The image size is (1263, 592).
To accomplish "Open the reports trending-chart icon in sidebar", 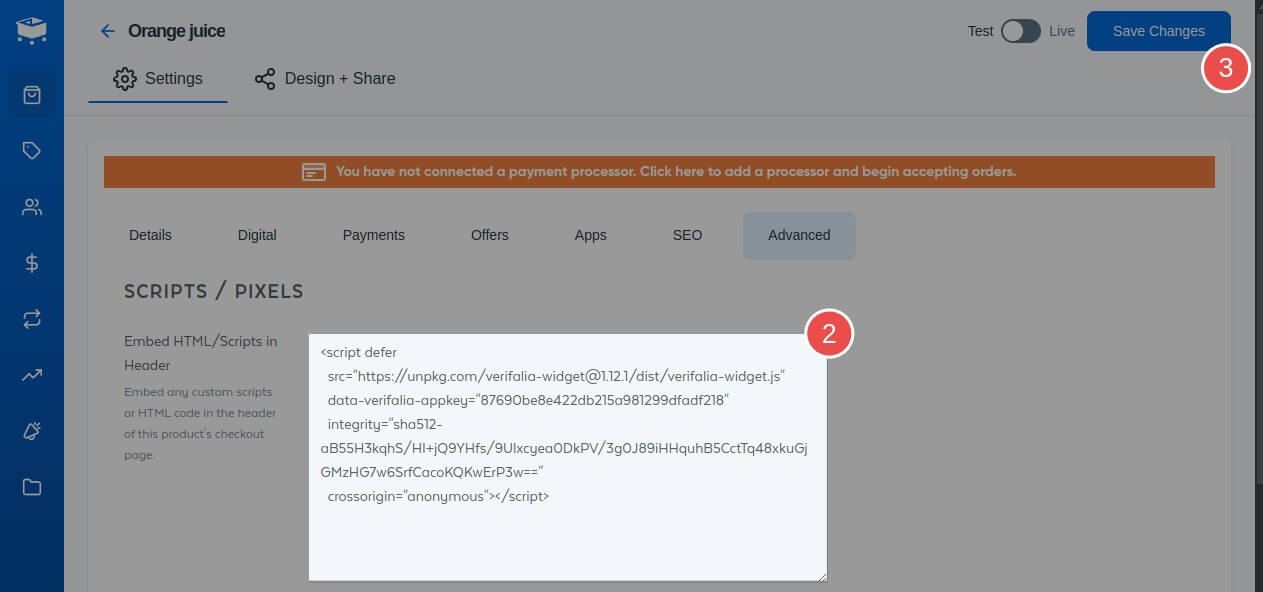I will point(32,375).
